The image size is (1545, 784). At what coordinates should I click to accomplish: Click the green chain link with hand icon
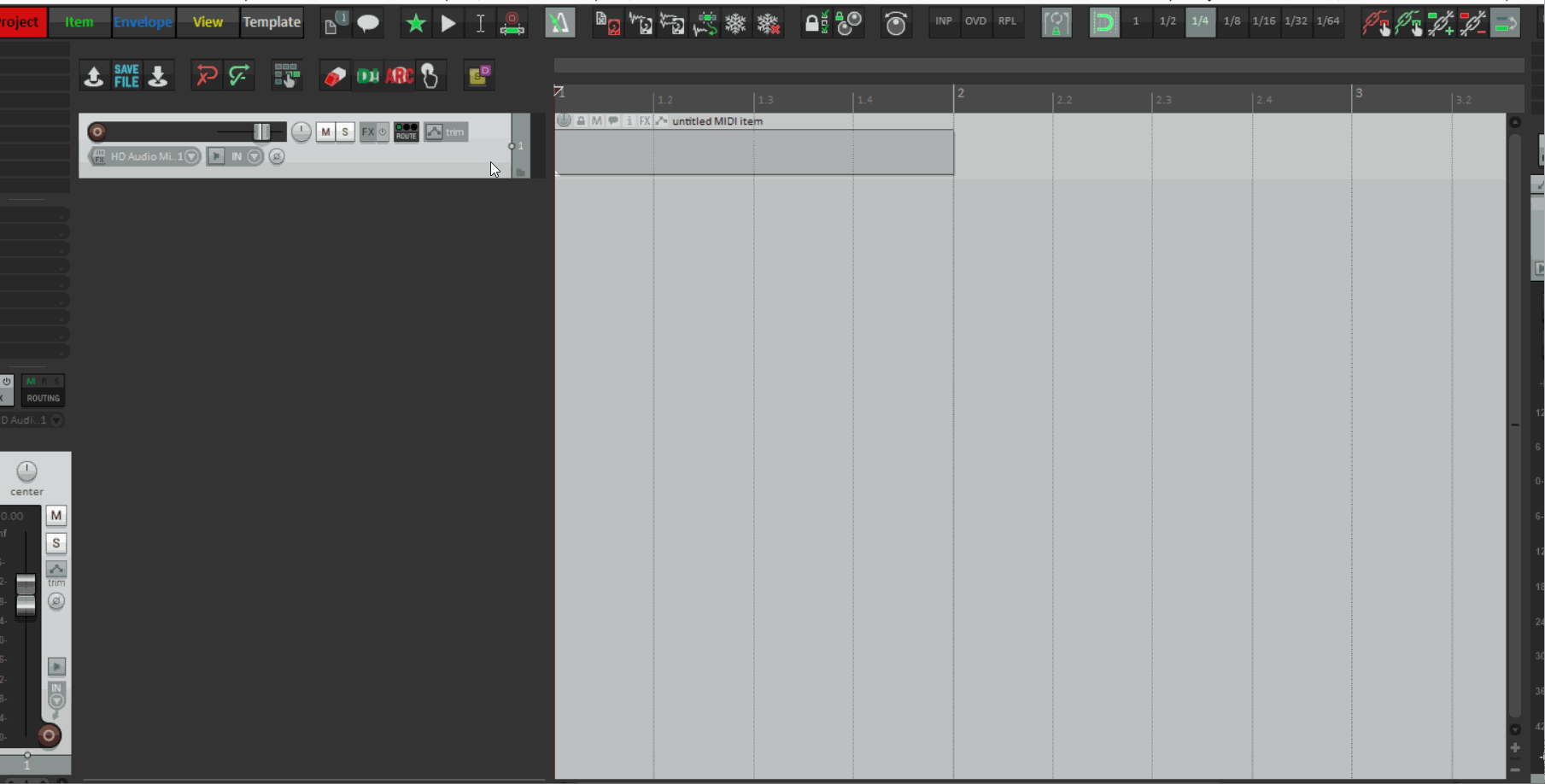pos(1408,23)
